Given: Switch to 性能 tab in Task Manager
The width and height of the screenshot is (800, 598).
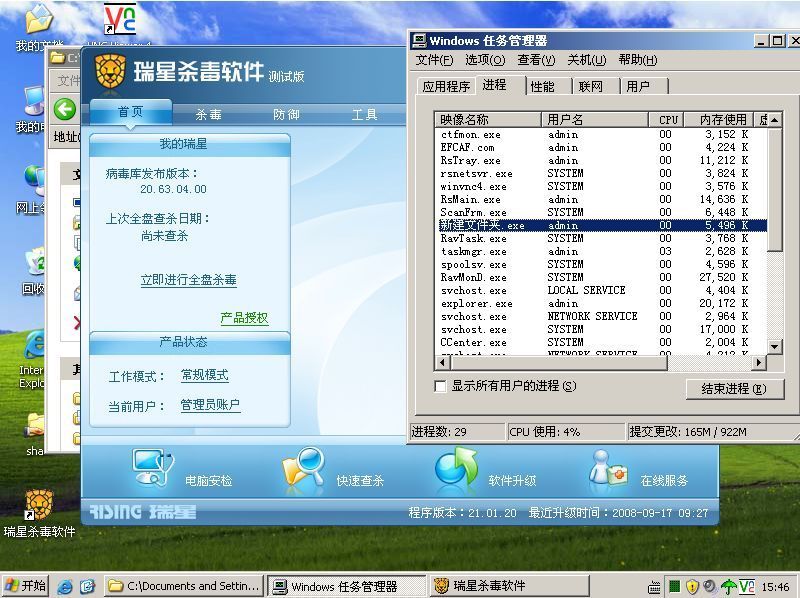Looking at the screenshot, I should tap(542, 86).
